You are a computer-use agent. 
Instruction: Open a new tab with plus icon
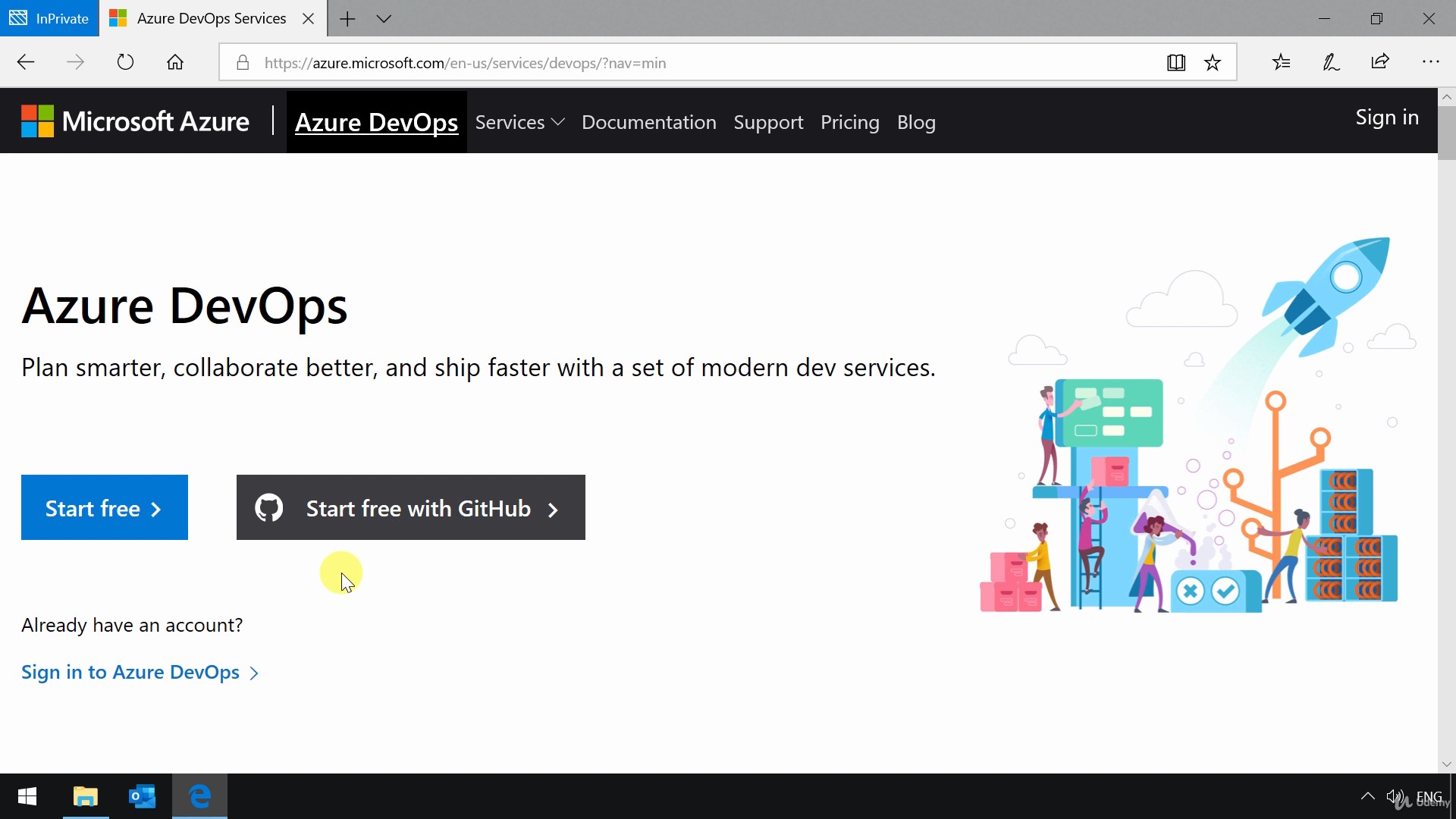[x=347, y=19]
